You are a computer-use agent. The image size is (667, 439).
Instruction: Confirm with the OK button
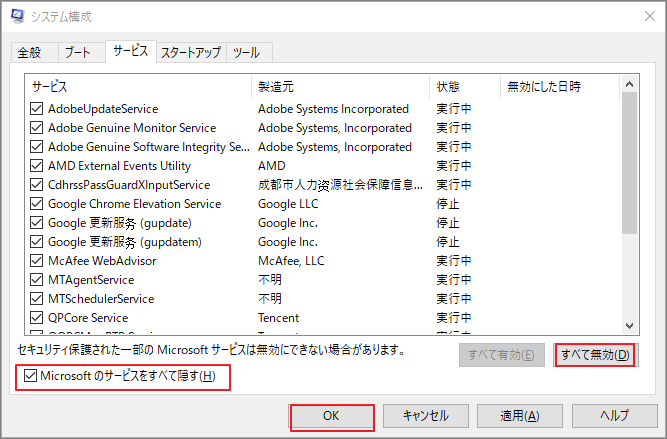tap(332, 416)
